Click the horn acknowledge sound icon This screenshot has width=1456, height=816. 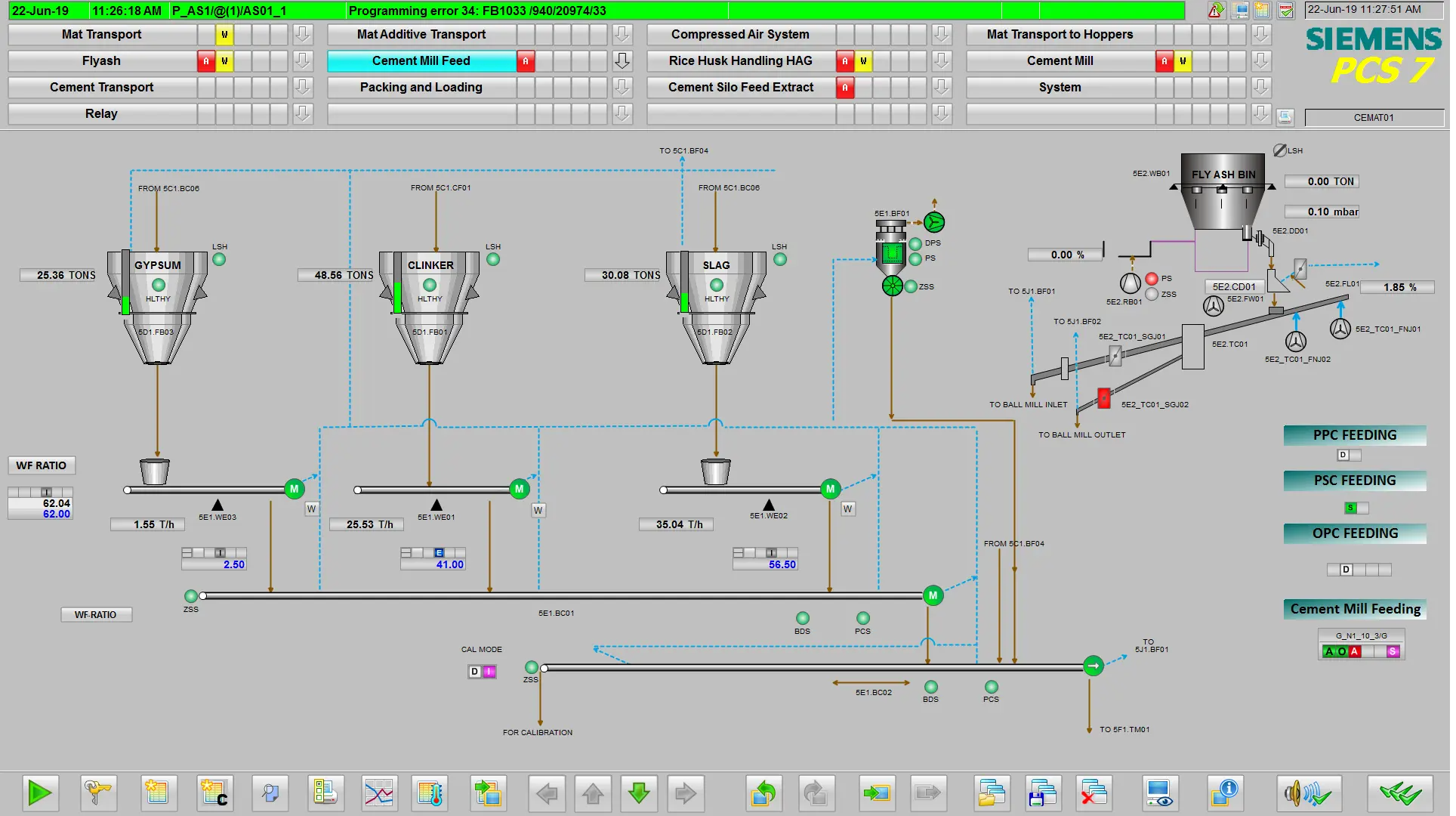[x=1309, y=793]
